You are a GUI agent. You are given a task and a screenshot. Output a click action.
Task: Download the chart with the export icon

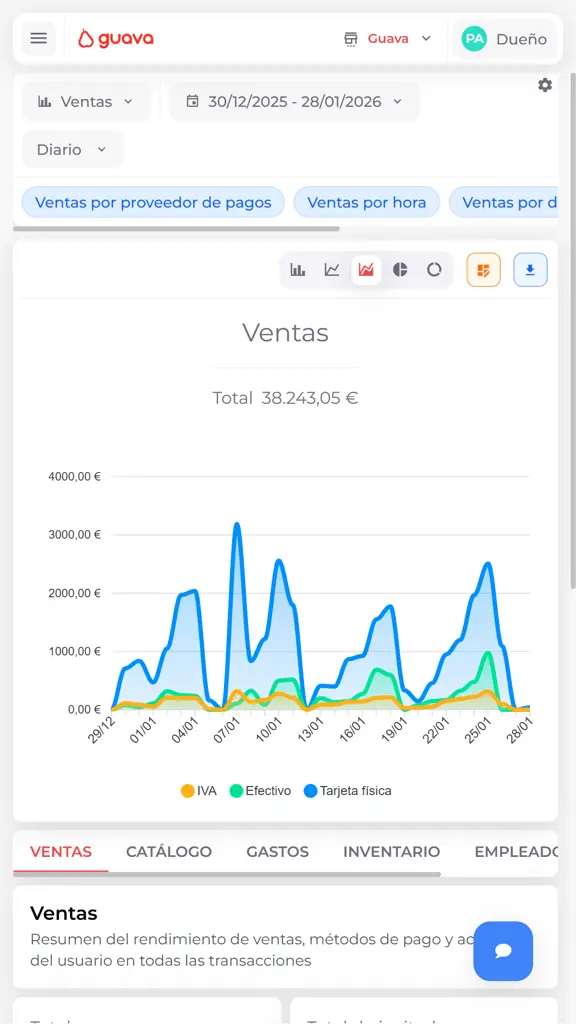tap(530, 269)
